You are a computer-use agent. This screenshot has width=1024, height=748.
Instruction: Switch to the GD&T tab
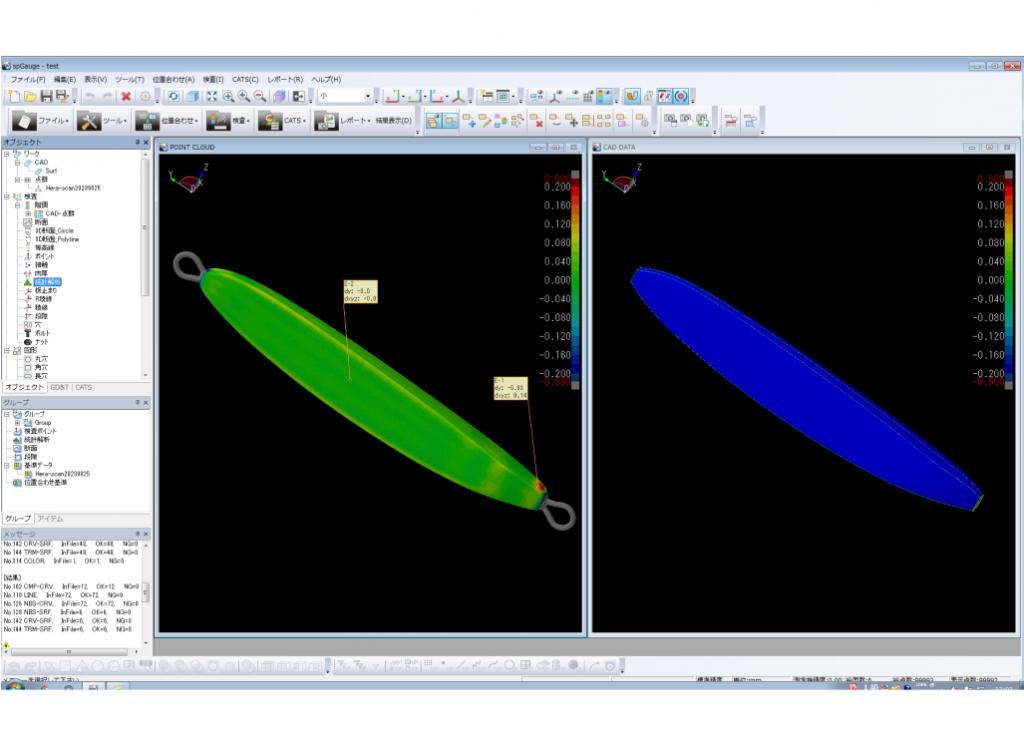(x=59, y=387)
